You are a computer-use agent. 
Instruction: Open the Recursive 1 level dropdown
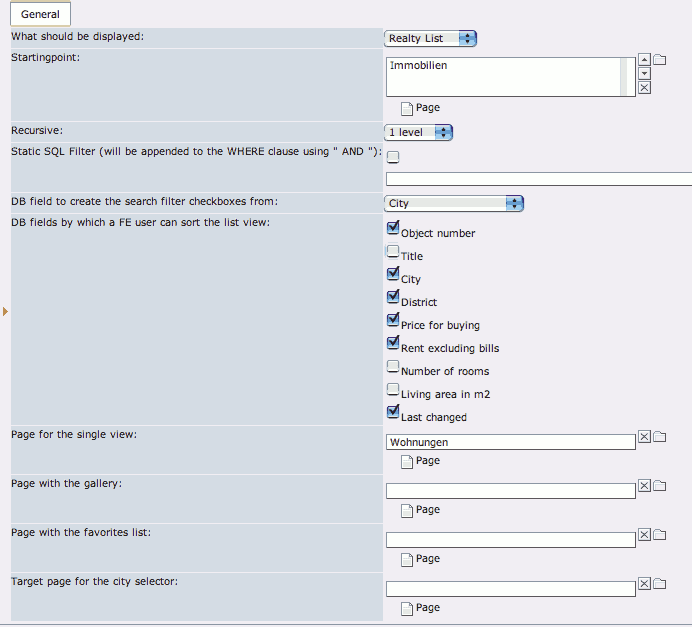point(418,132)
